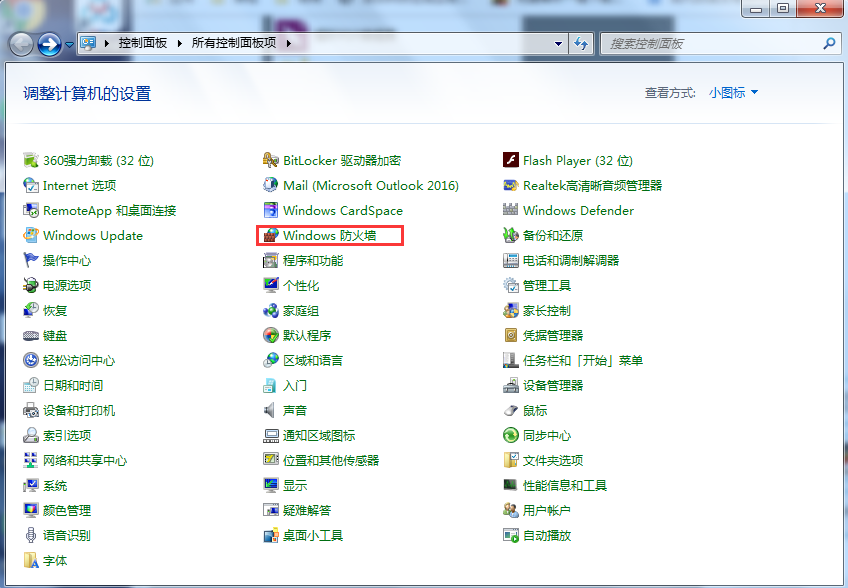Image resolution: width=848 pixels, height=588 pixels.
Task: Open the 字体 fonts icon
Action: pos(31,560)
